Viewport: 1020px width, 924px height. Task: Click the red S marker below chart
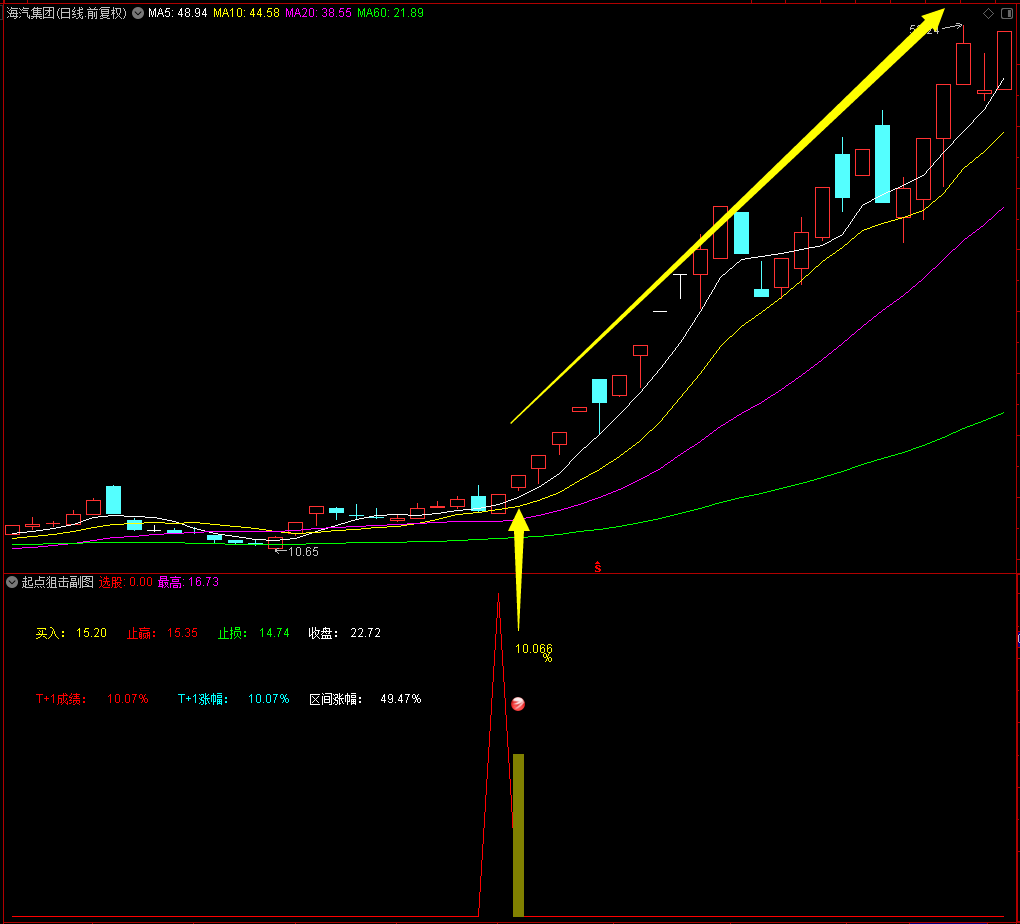(x=597, y=567)
